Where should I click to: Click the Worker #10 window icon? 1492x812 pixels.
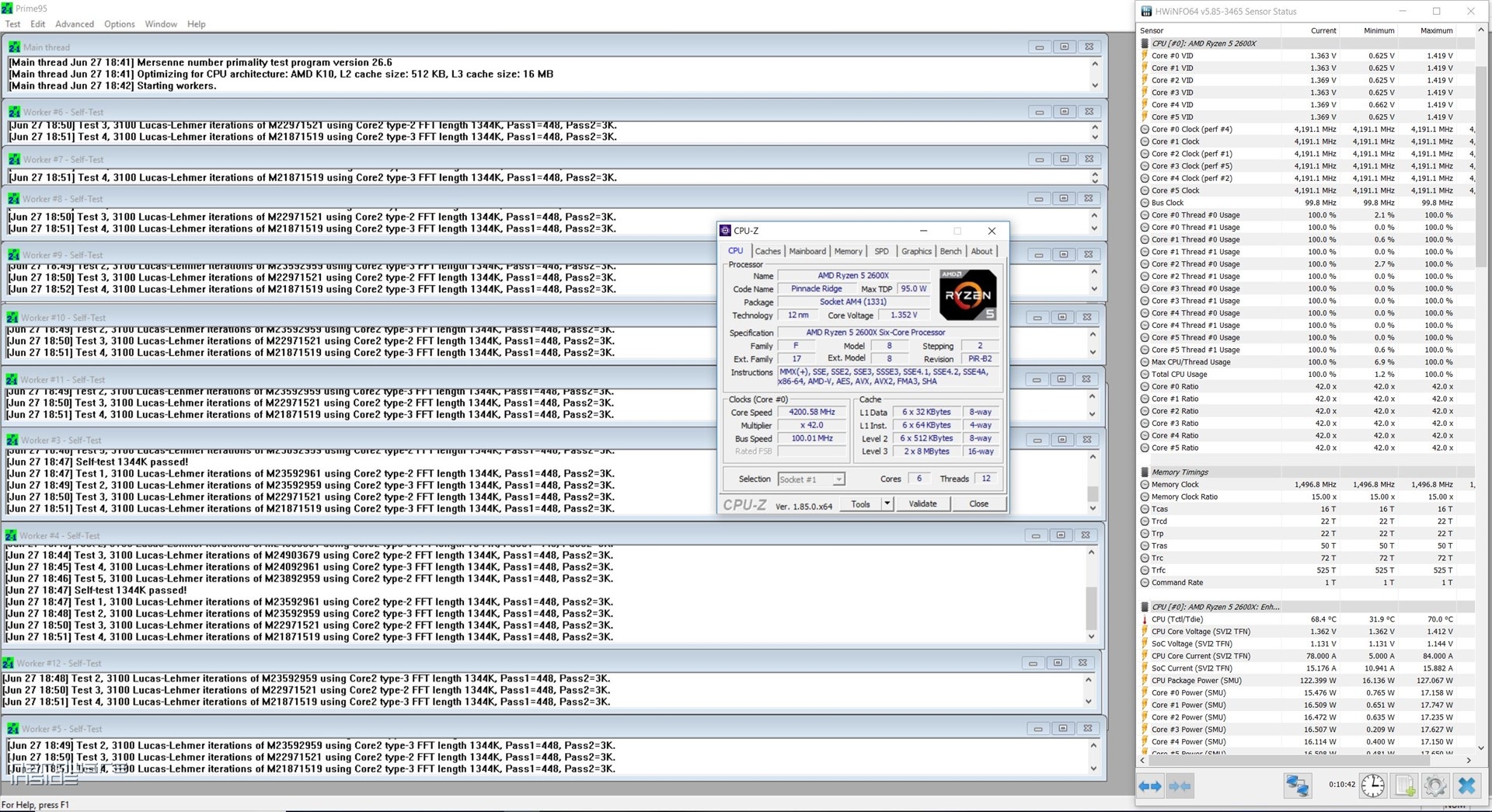[x=12, y=317]
